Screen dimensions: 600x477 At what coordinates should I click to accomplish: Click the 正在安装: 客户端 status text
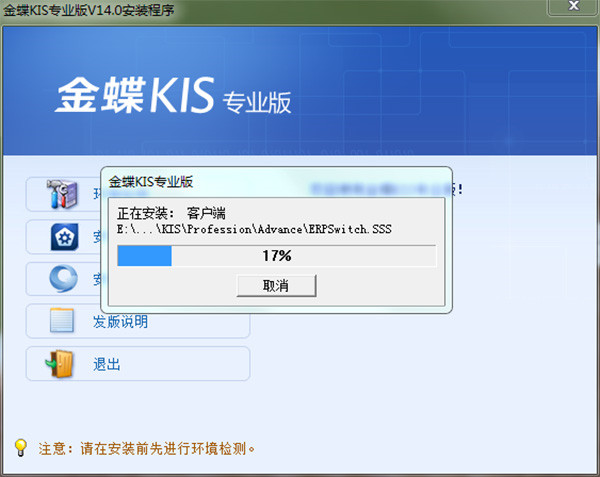pyautogui.click(x=171, y=213)
